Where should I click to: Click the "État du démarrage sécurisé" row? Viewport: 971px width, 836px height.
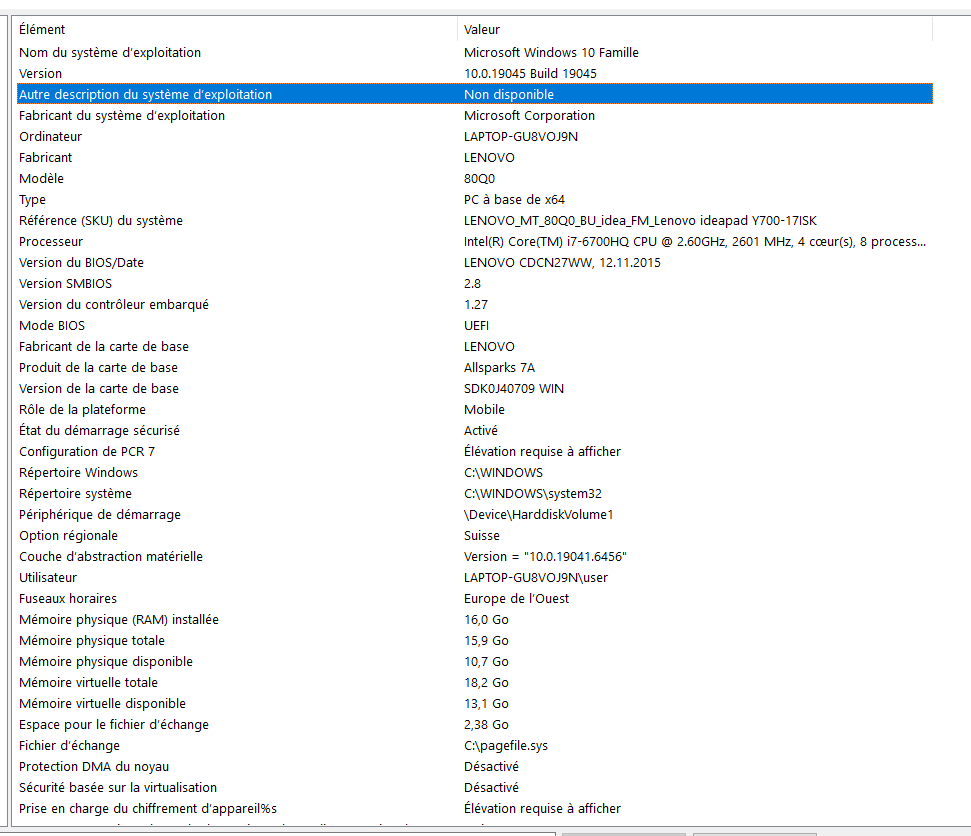tap(474, 431)
